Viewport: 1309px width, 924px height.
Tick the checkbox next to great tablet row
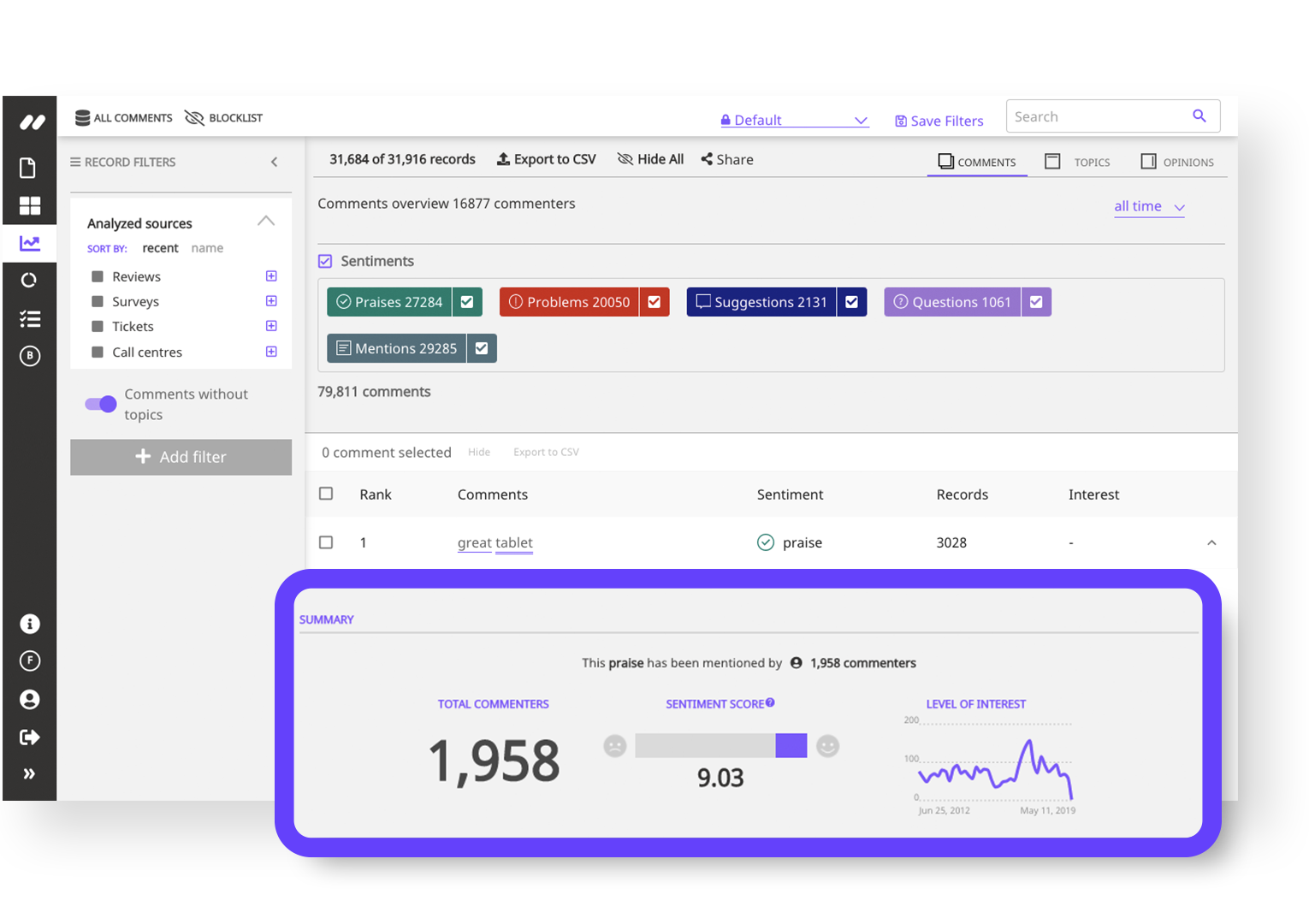point(326,542)
